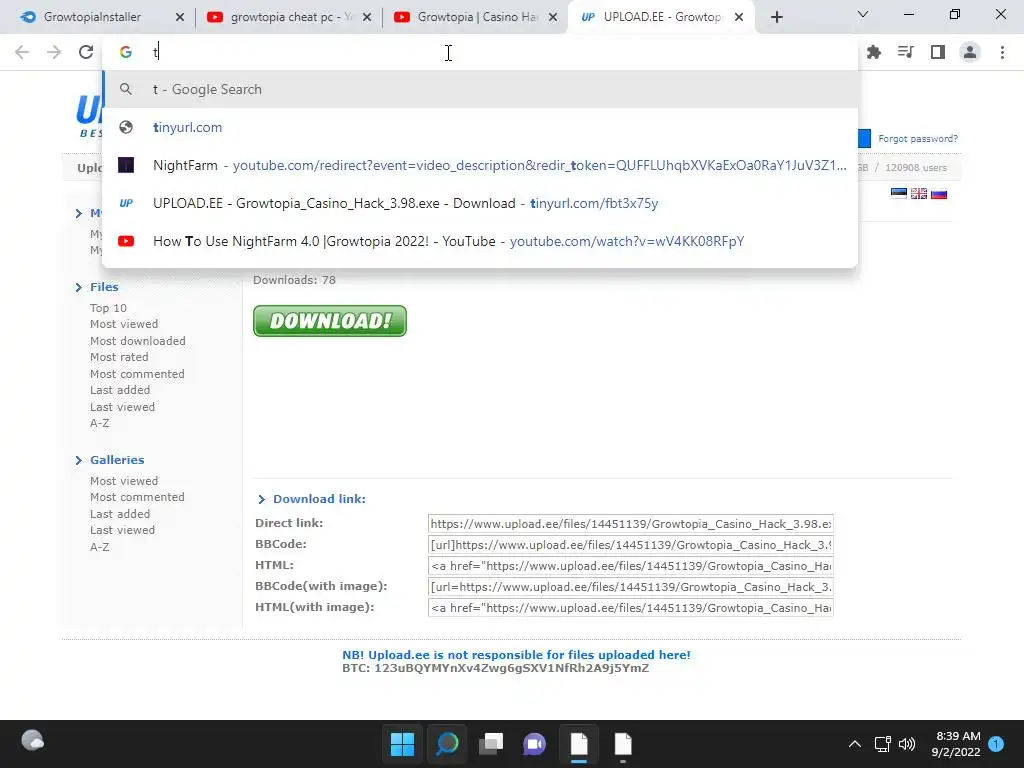The image size is (1024, 768).
Task: Choose the 't - Google Search' suggestion
Action: [480, 89]
